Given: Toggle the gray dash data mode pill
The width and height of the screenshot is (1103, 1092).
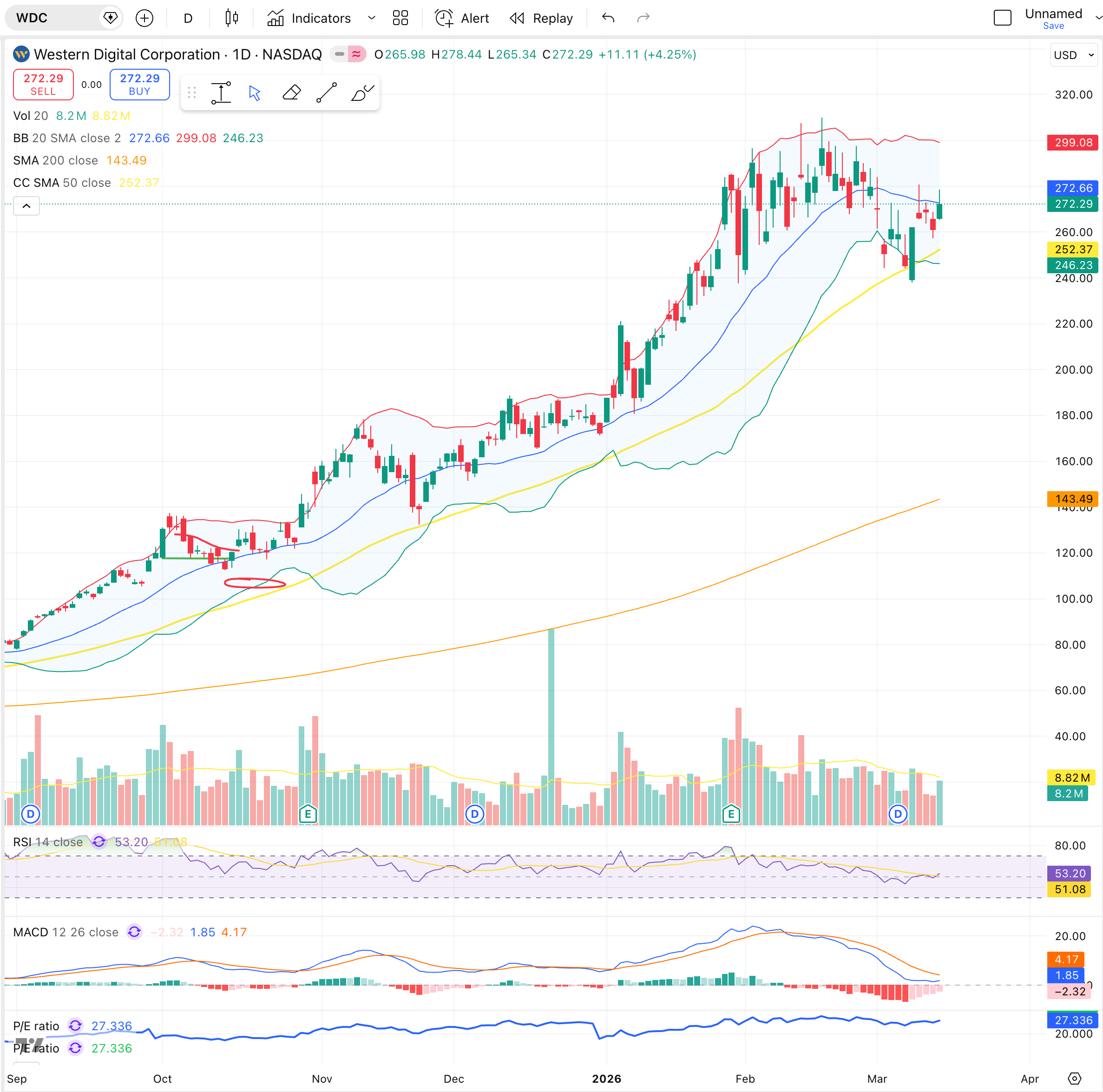Looking at the screenshot, I should pos(339,54).
